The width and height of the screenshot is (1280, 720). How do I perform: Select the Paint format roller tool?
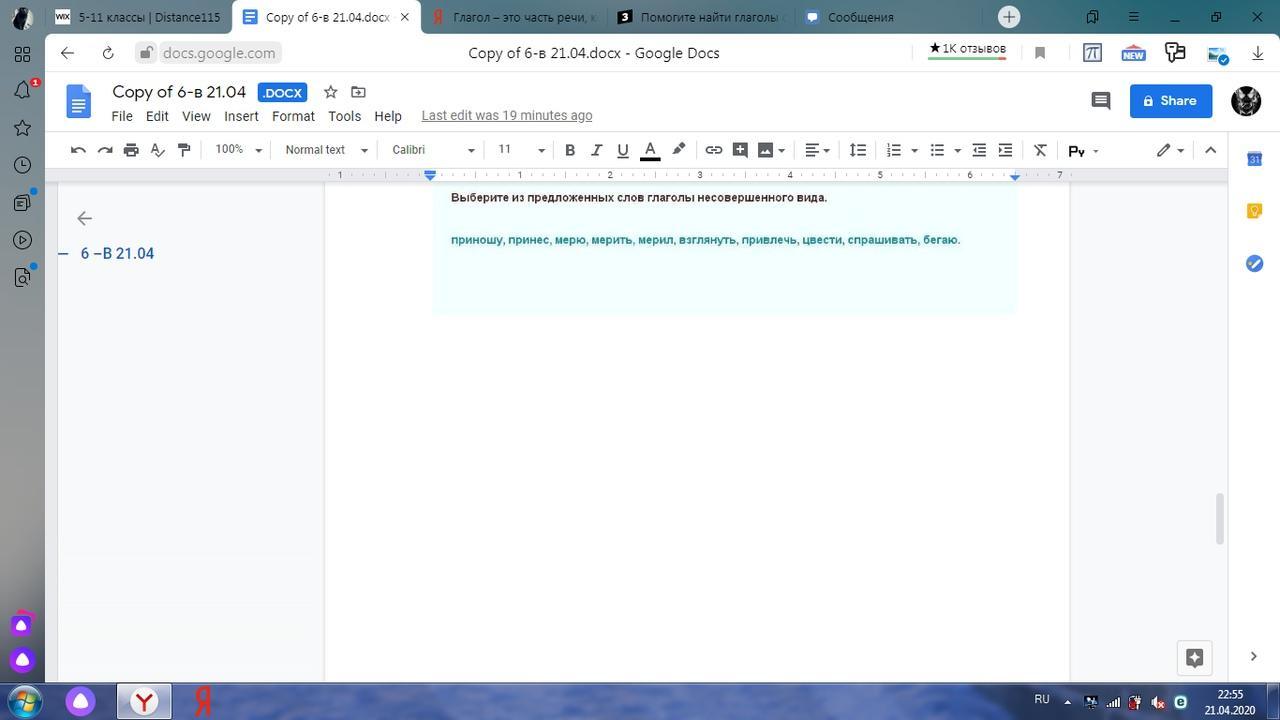coord(184,150)
